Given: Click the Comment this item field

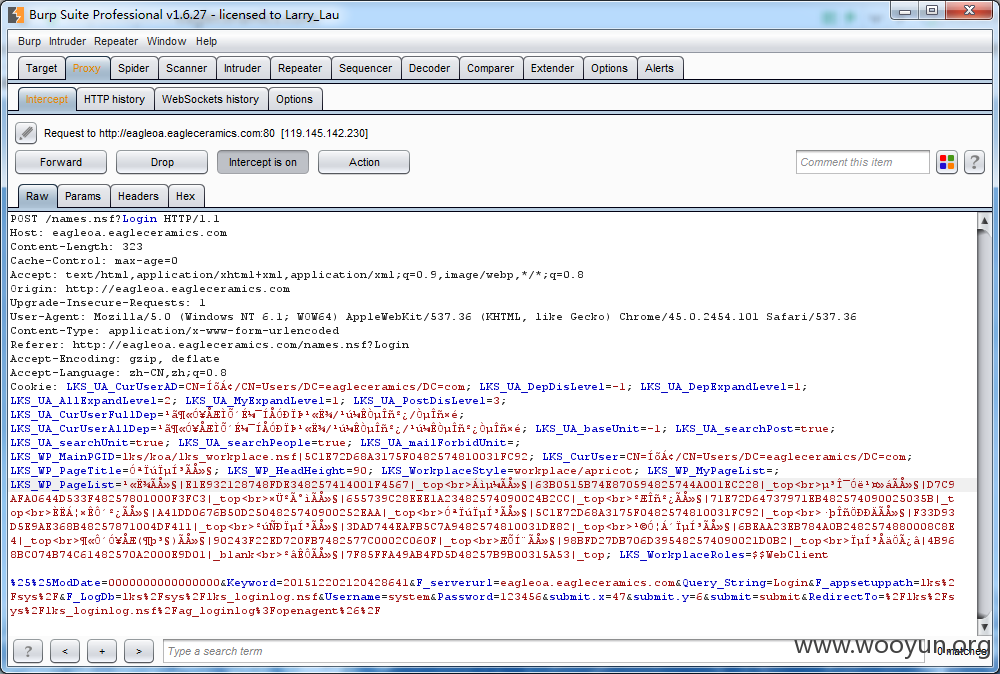Looking at the screenshot, I should [862, 162].
